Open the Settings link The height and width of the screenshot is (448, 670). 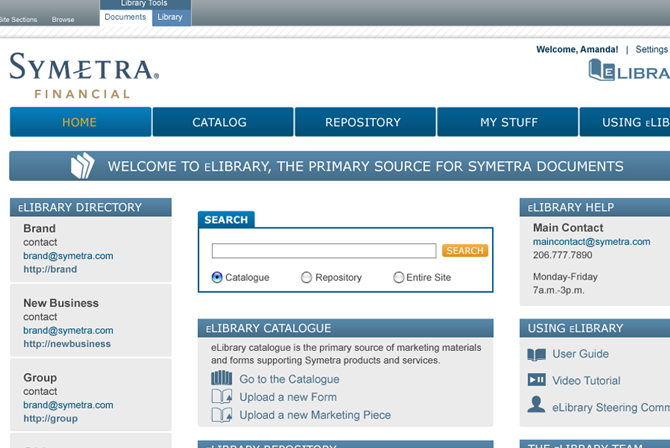click(651, 50)
